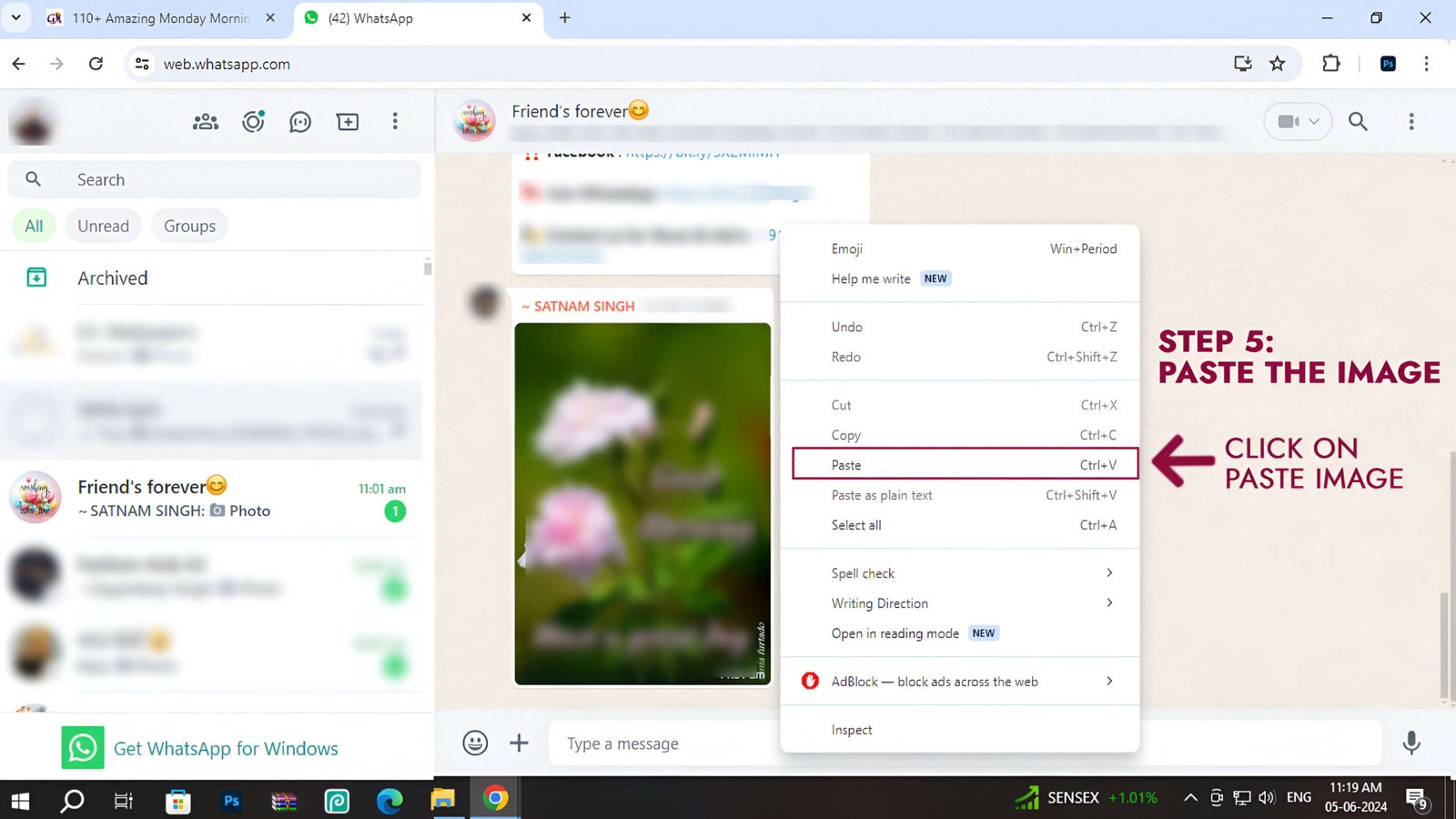Open the flower photo from SATNAM SINGH

(642, 503)
